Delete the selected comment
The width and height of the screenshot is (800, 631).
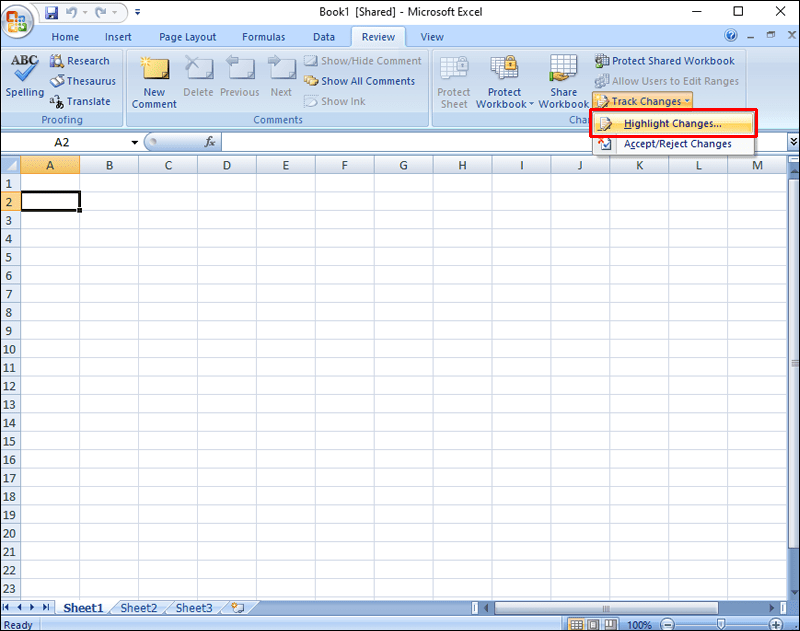click(x=198, y=77)
